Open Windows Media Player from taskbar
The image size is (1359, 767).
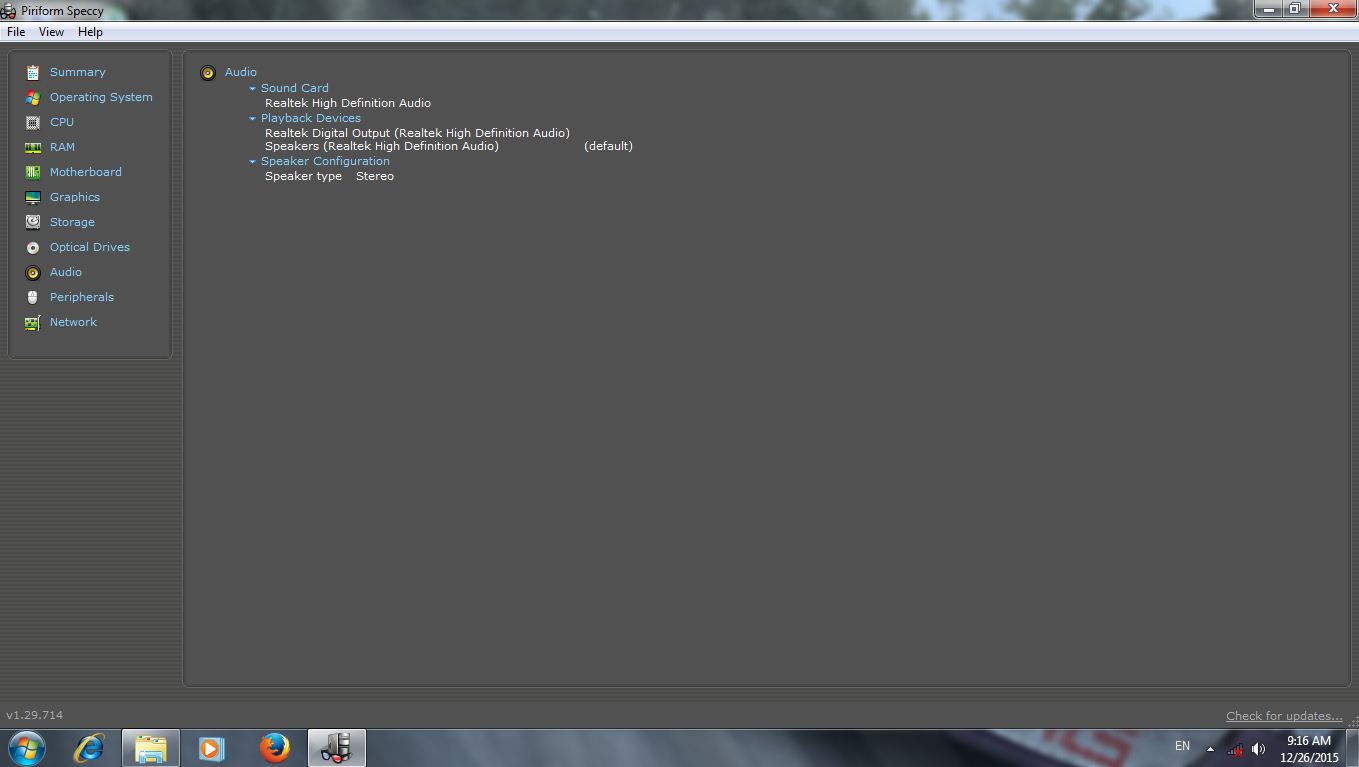point(211,748)
